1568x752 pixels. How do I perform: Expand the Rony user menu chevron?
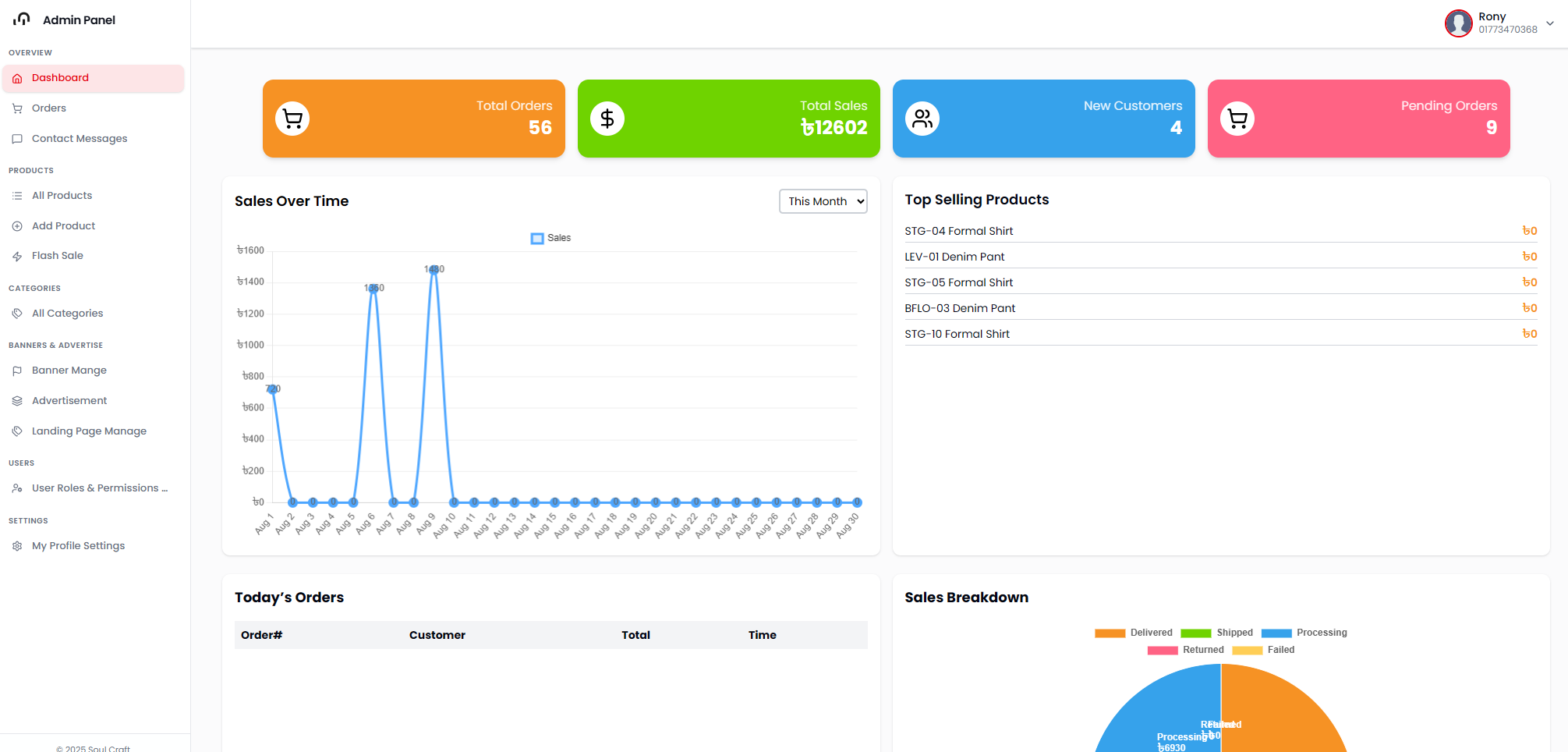1550,23
